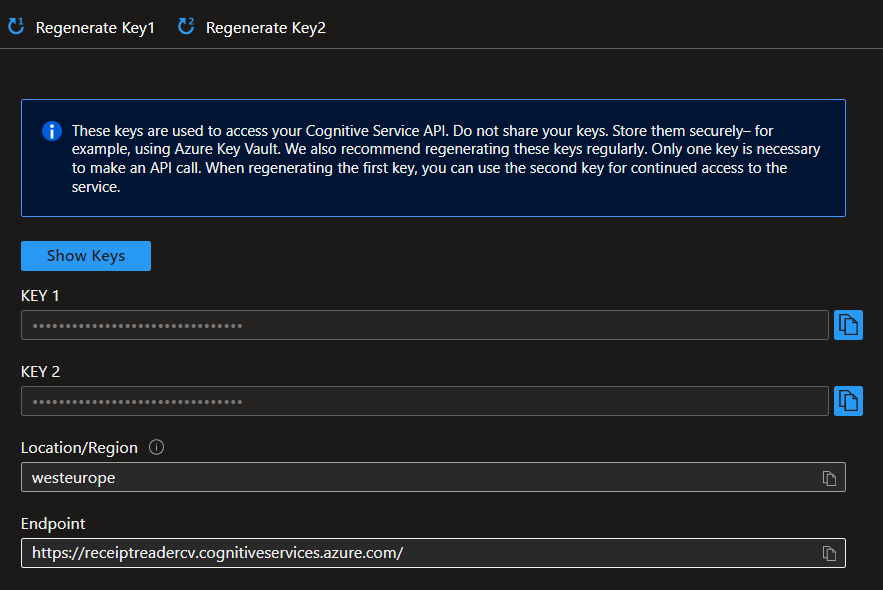Copy the Location/Region value
Screen dimensions: 883x590
coord(829,478)
